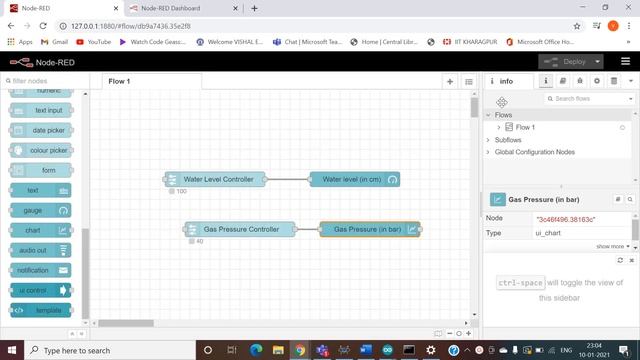The height and width of the screenshot is (360, 640).
Task: Open the context data sidebar icon
Action: point(614,81)
